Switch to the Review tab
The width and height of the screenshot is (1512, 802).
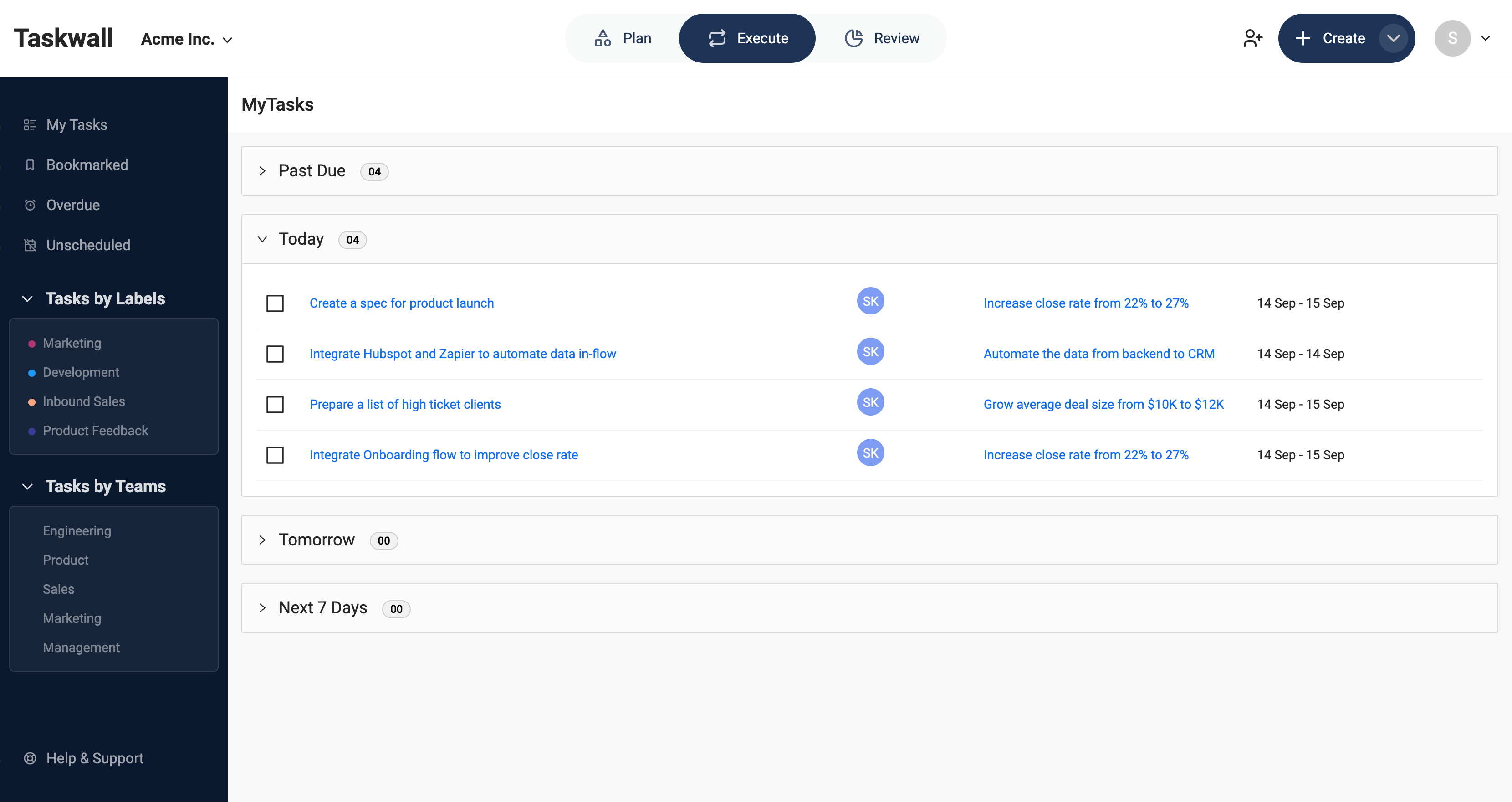click(x=882, y=37)
